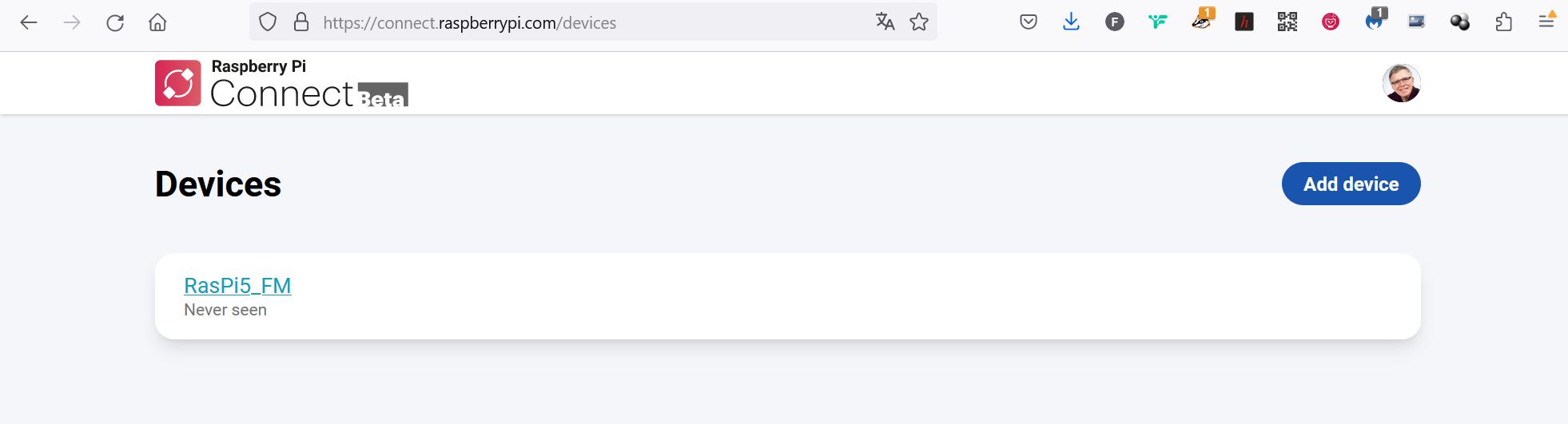Click the forward navigation arrow
1568x424 pixels.
[x=72, y=22]
